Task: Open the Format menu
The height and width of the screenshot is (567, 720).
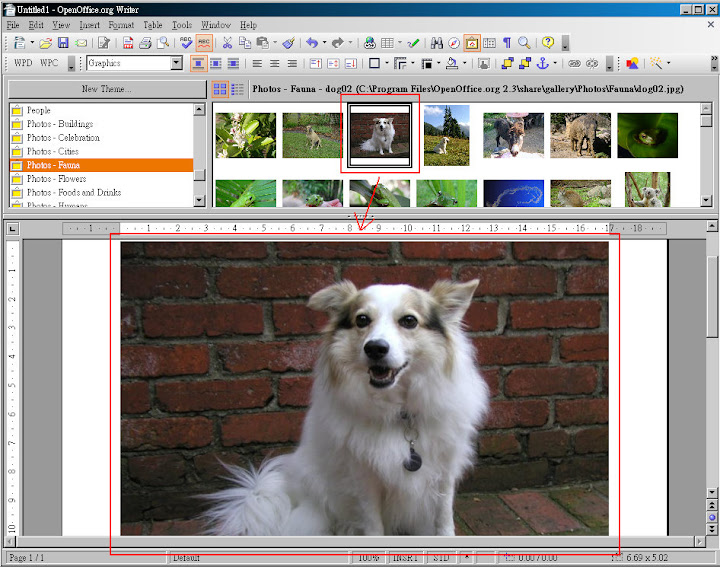Action: (x=121, y=25)
